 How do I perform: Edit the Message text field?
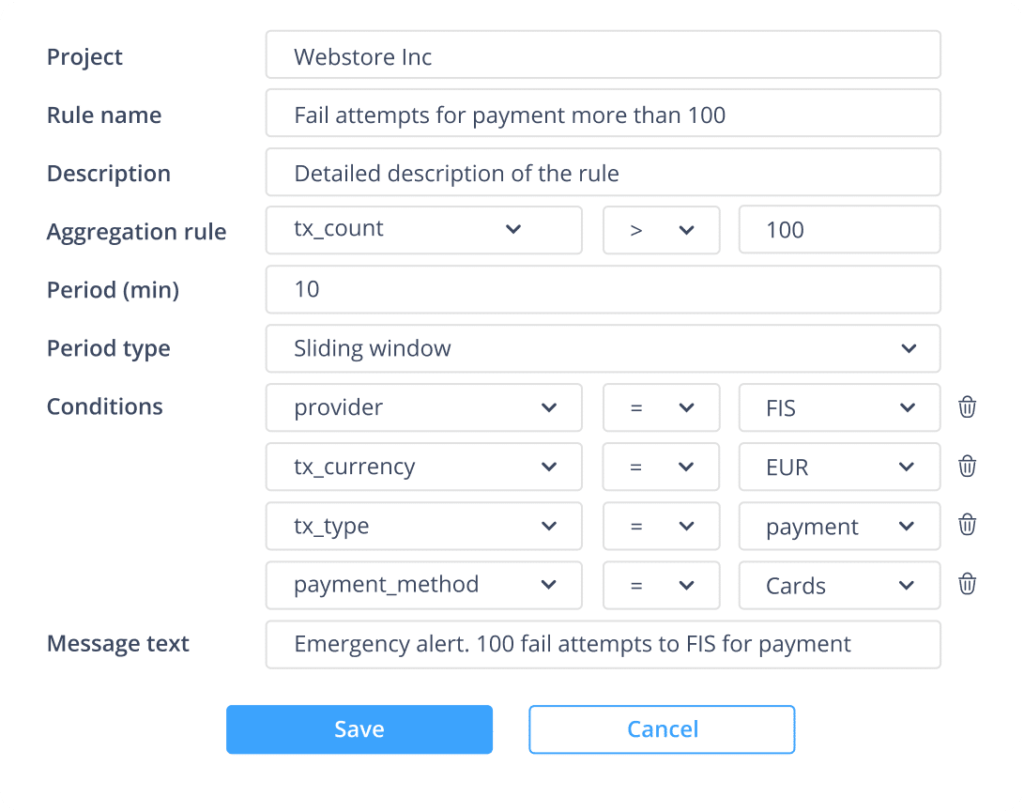click(x=602, y=644)
